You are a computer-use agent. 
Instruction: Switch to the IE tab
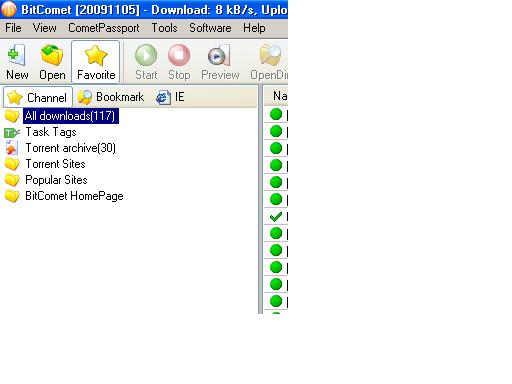coord(170,97)
